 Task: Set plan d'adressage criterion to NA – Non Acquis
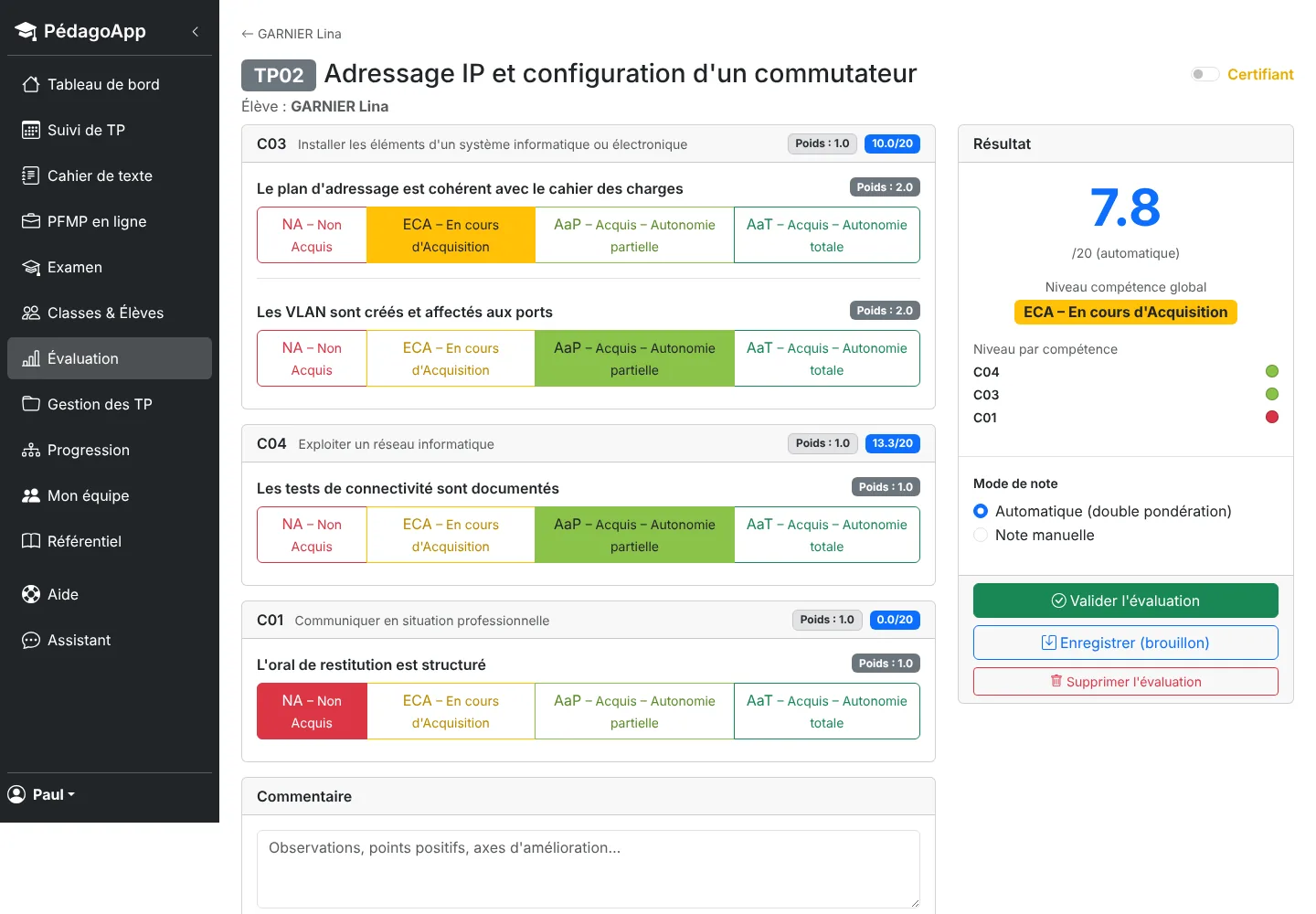[312, 235]
